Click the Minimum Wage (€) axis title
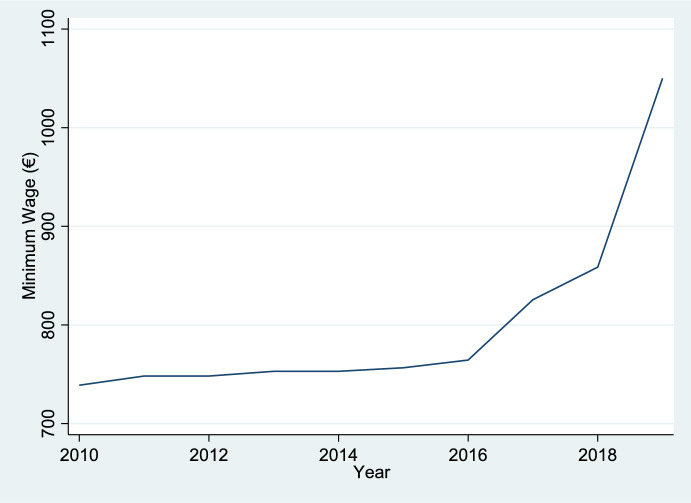Screen dimensions: 691x503 30,226
